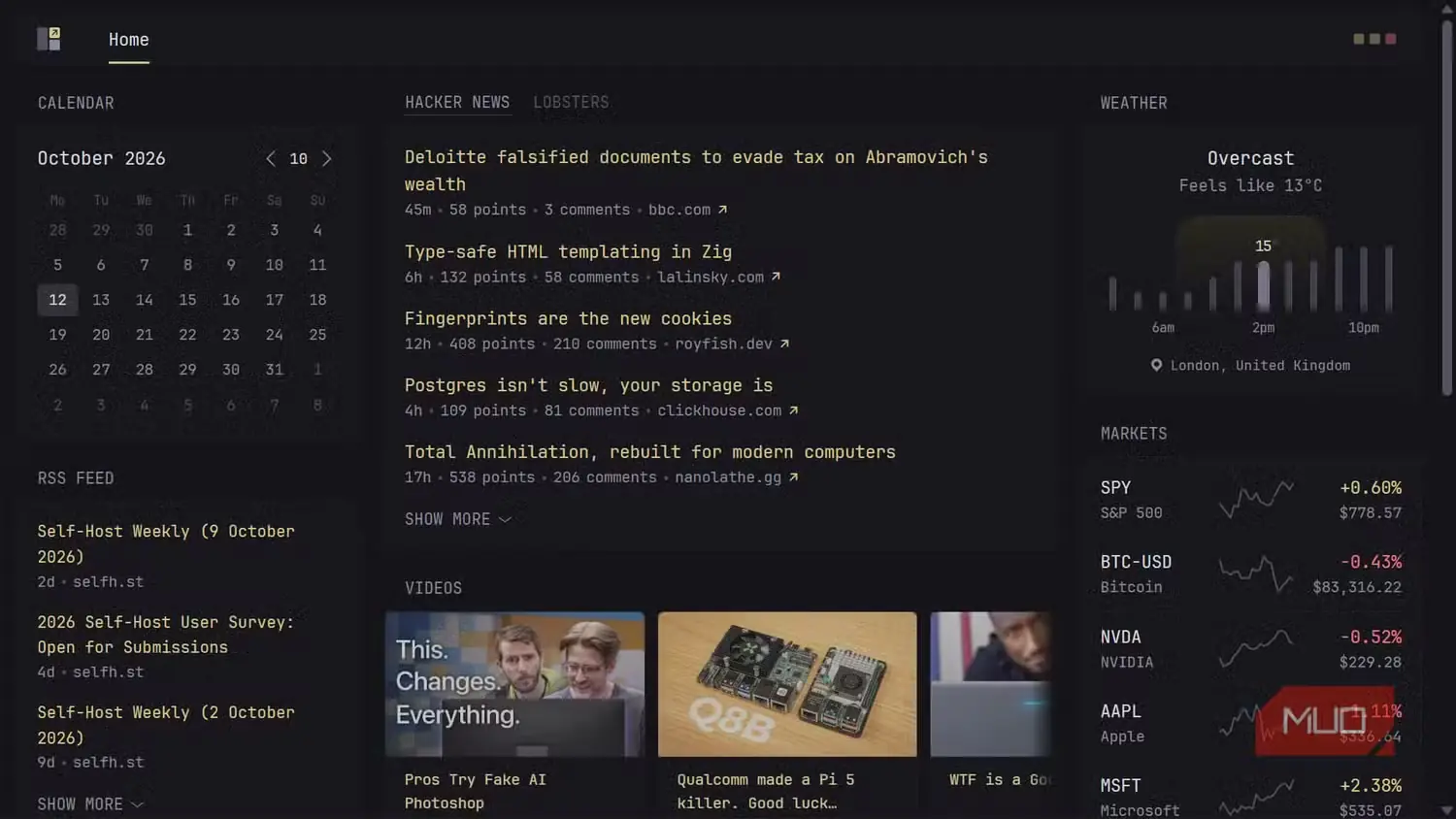Open 2026 Self-Host User Survey post
The width and height of the screenshot is (1456, 819).
coord(166,635)
